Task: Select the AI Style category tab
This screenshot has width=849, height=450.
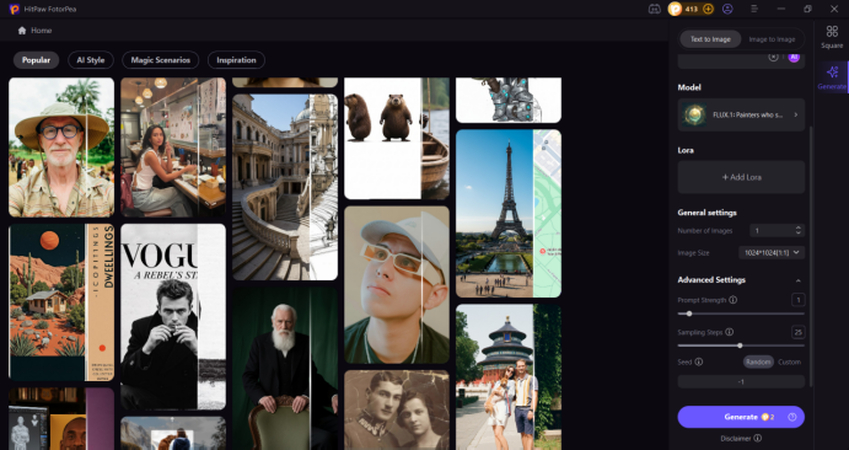Action: pyautogui.click(x=90, y=60)
